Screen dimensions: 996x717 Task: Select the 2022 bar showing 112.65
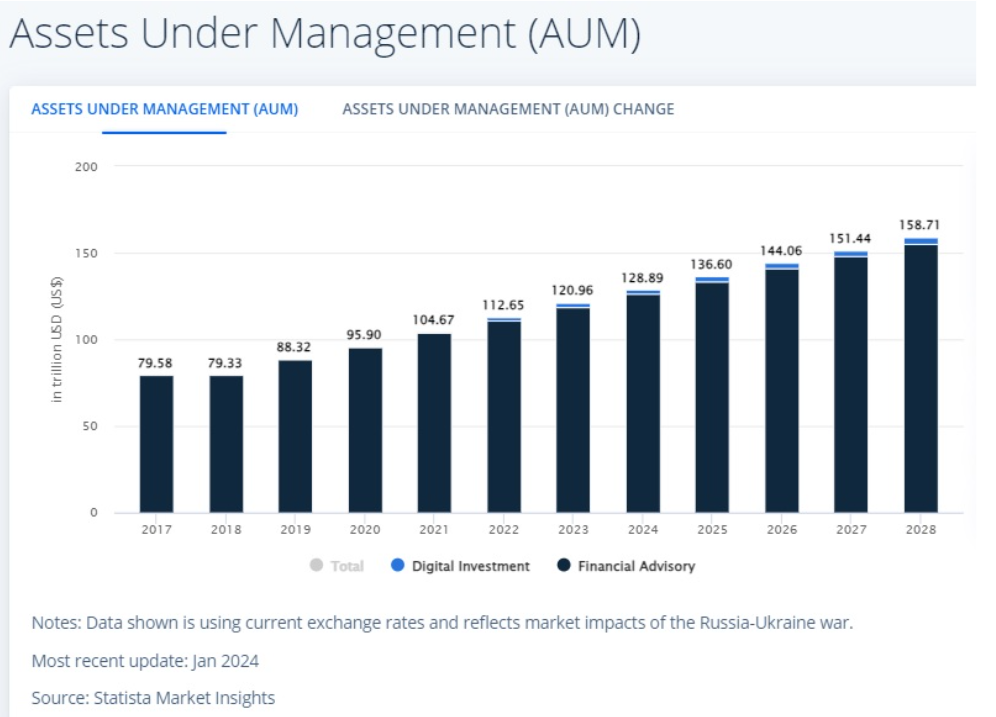[504, 416]
